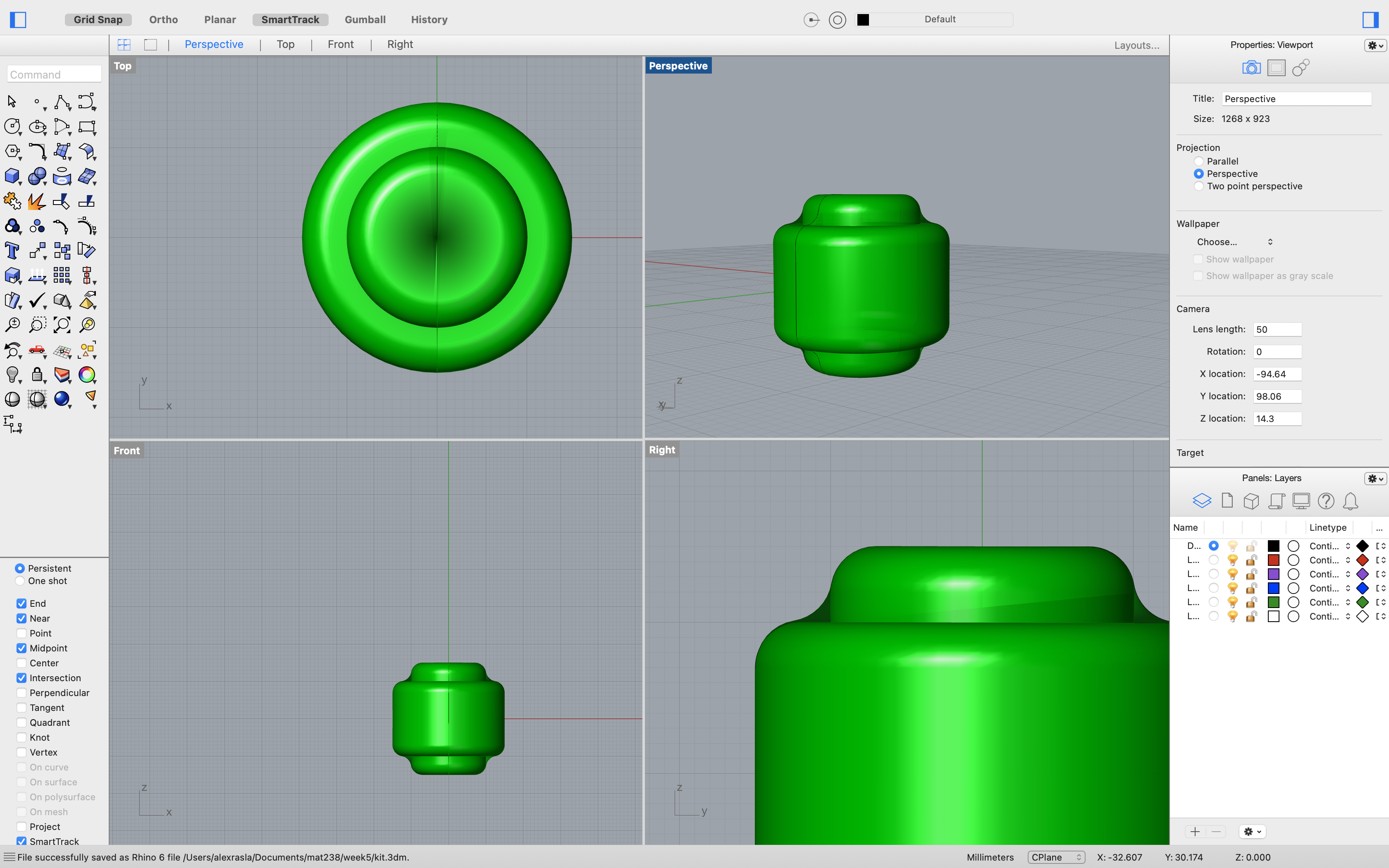The height and width of the screenshot is (868, 1389).
Task: Click the red layer color swatch
Action: 1273,560
